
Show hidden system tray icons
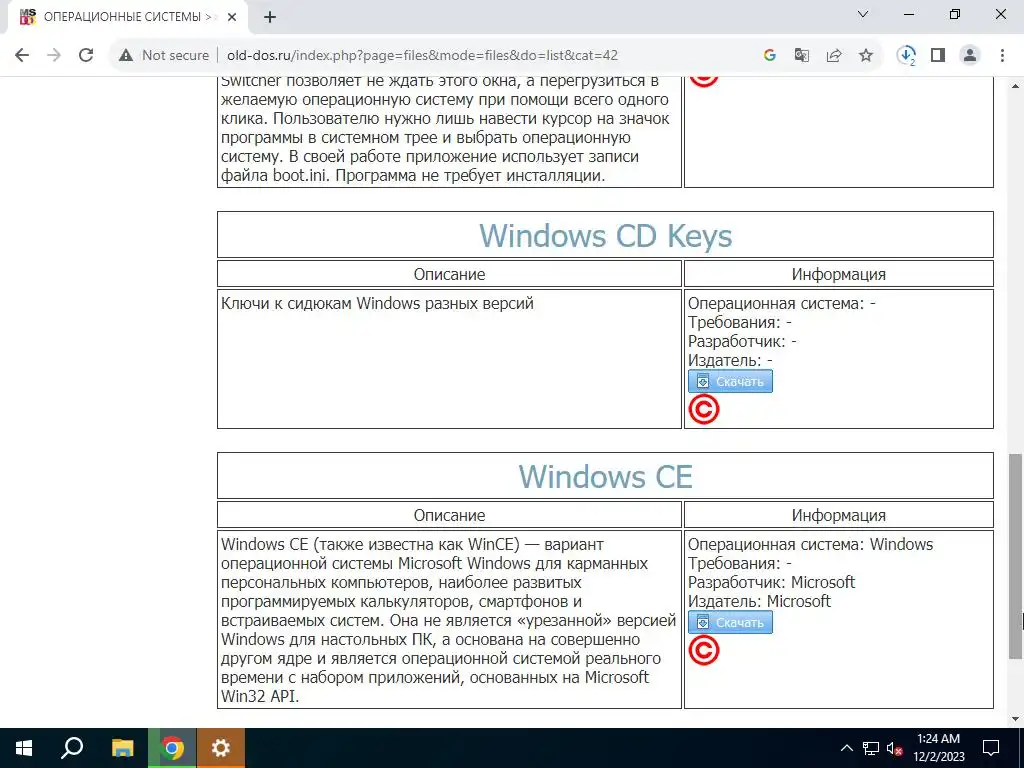point(846,748)
